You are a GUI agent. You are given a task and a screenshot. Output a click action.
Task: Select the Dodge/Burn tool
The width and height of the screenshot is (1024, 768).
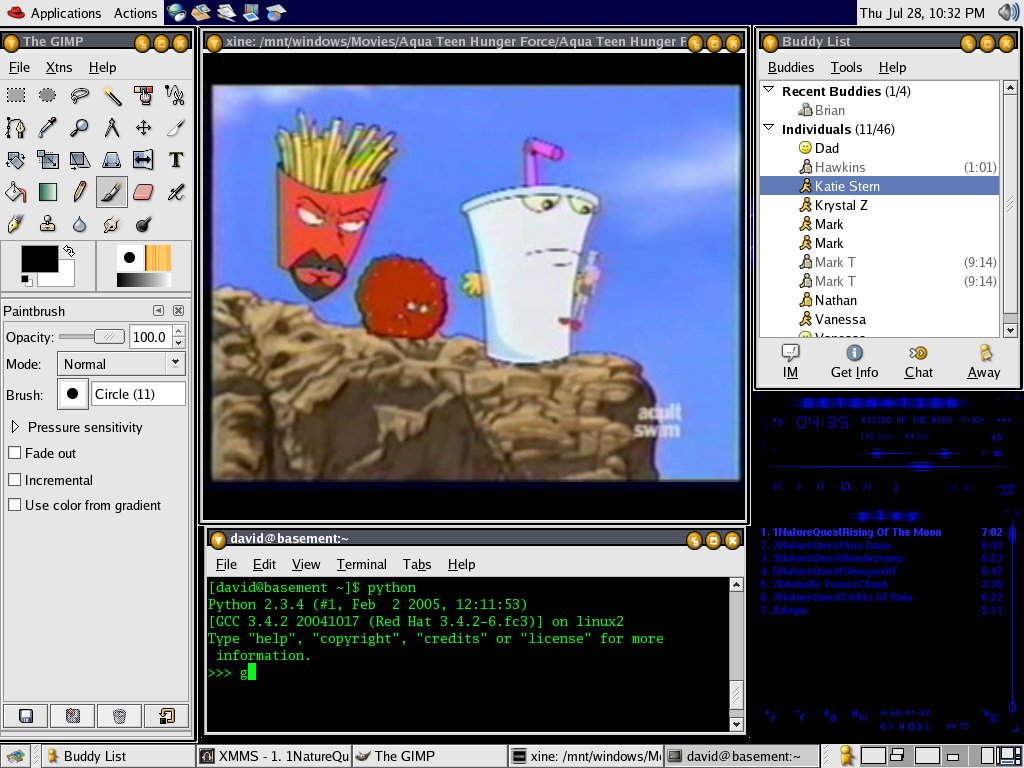144,224
